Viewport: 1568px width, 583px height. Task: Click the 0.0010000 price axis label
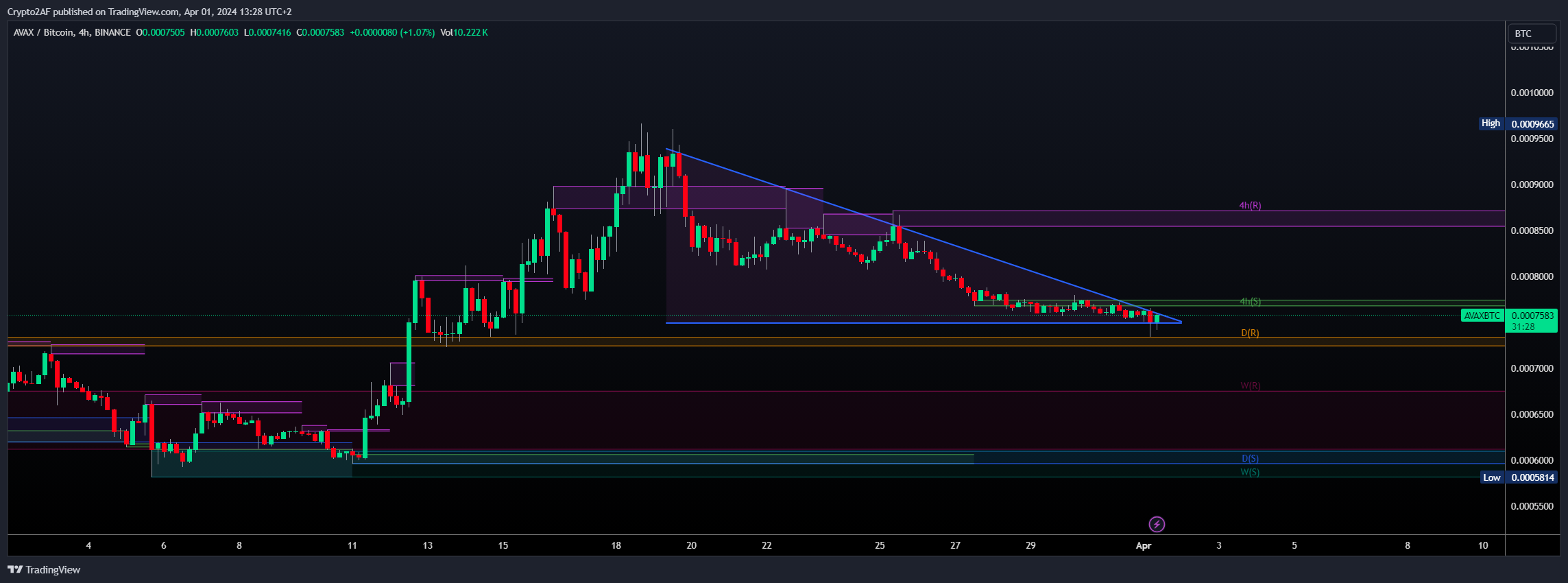pyautogui.click(x=1532, y=93)
